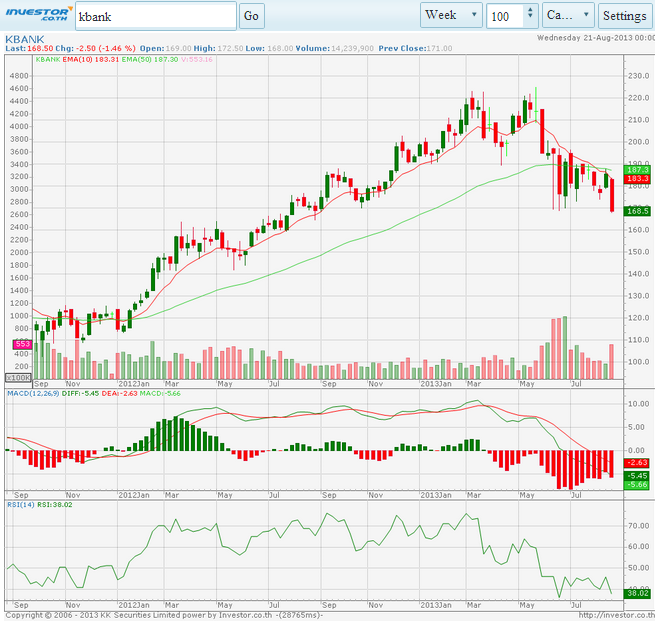Viewport: 655px width, 622px height.
Task: Click the RSI:38.02 legend value
Action: pyautogui.click(x=55, y=505)
